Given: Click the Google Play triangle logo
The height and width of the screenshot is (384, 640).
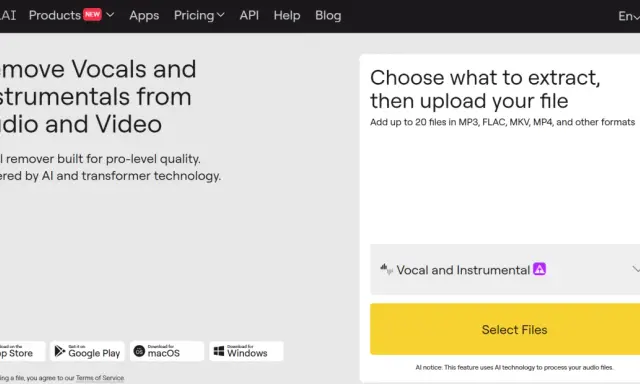Looking at the screenshot, I should pos(60,351).
